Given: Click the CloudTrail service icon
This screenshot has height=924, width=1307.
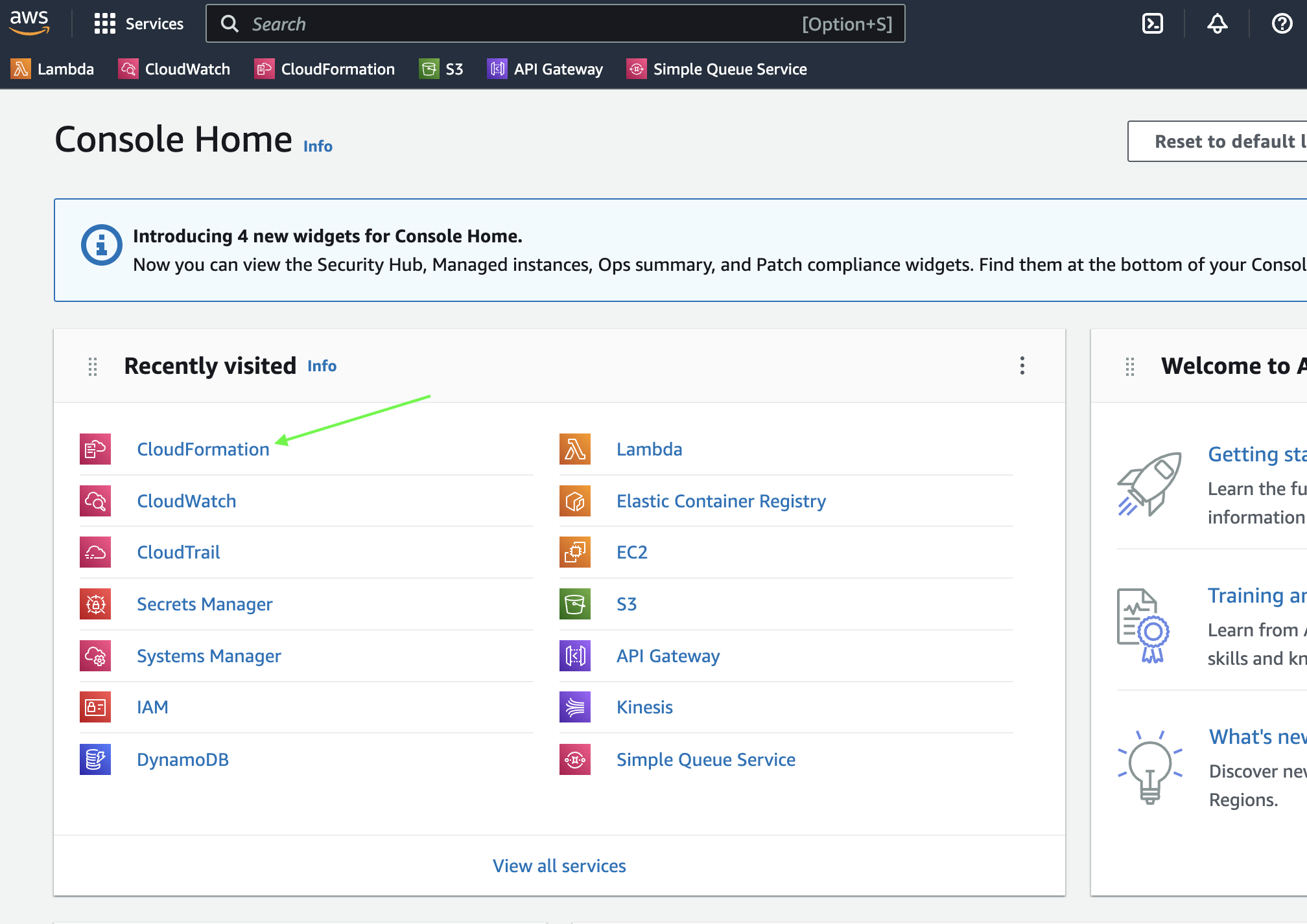Looking at the screenshot, I should point(95,552).
